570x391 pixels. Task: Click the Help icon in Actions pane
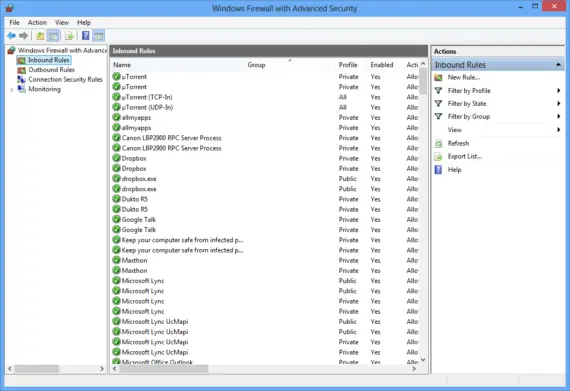(x=438, y=170)
